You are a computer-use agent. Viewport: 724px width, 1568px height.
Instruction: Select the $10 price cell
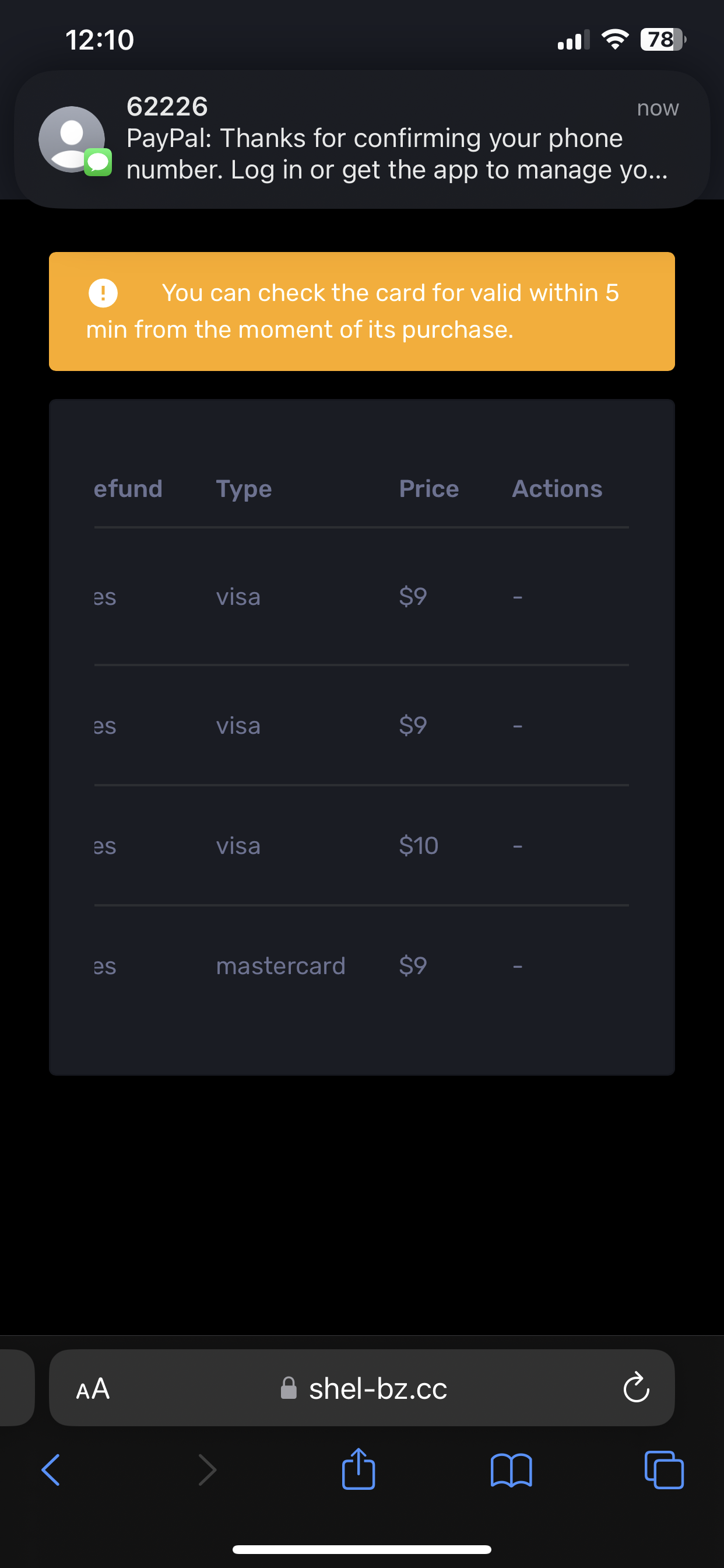tap(419, 845)
